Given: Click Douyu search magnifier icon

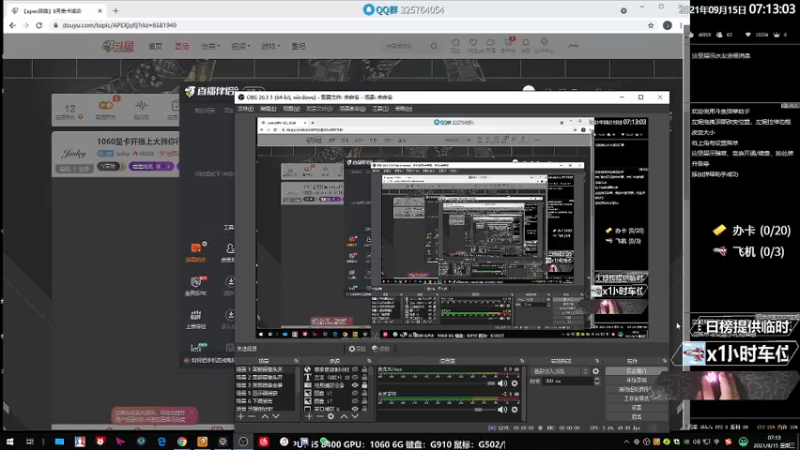Looking at the screenshot, I should 434,46.
